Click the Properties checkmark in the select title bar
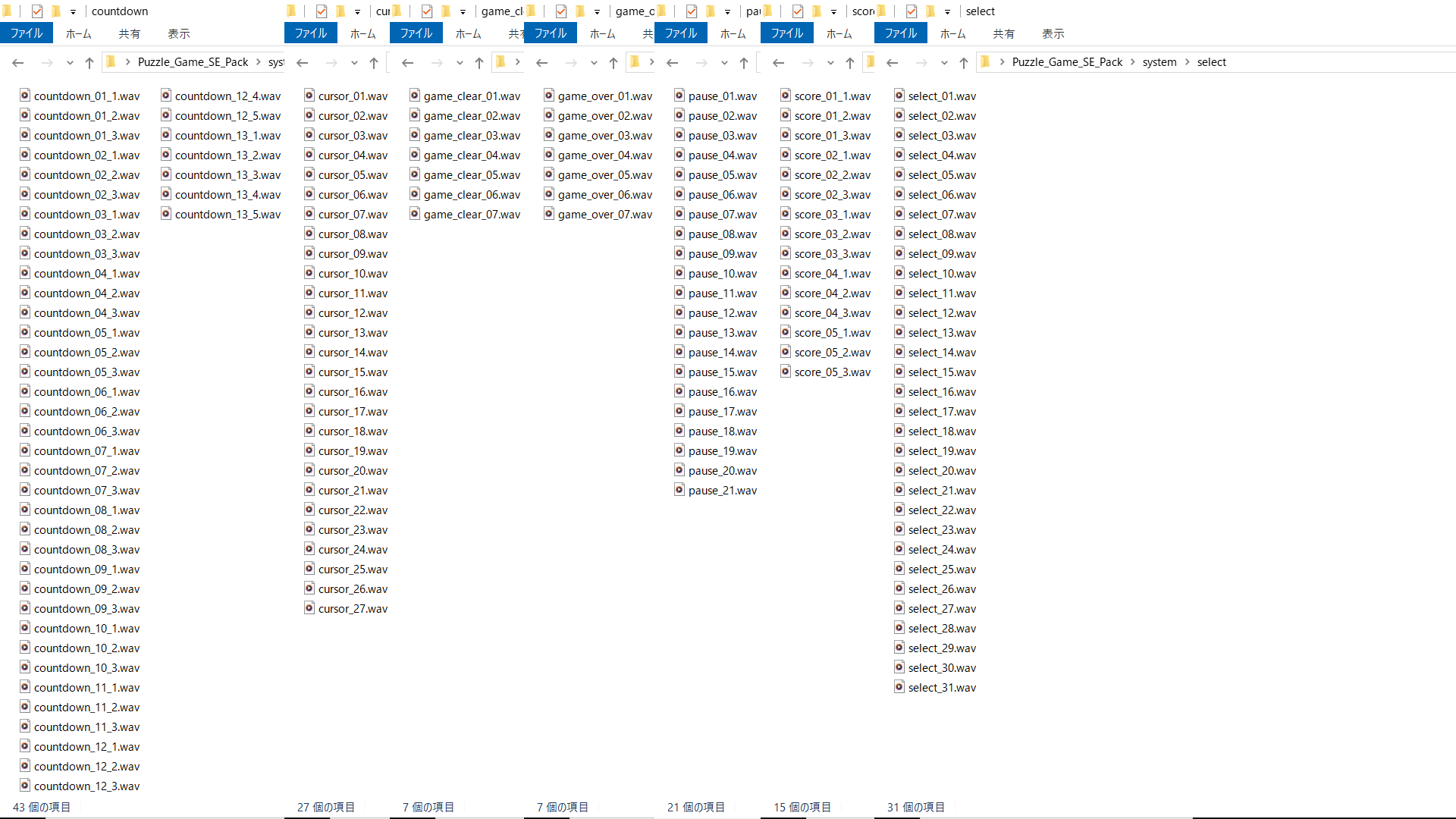 (912, 11)
